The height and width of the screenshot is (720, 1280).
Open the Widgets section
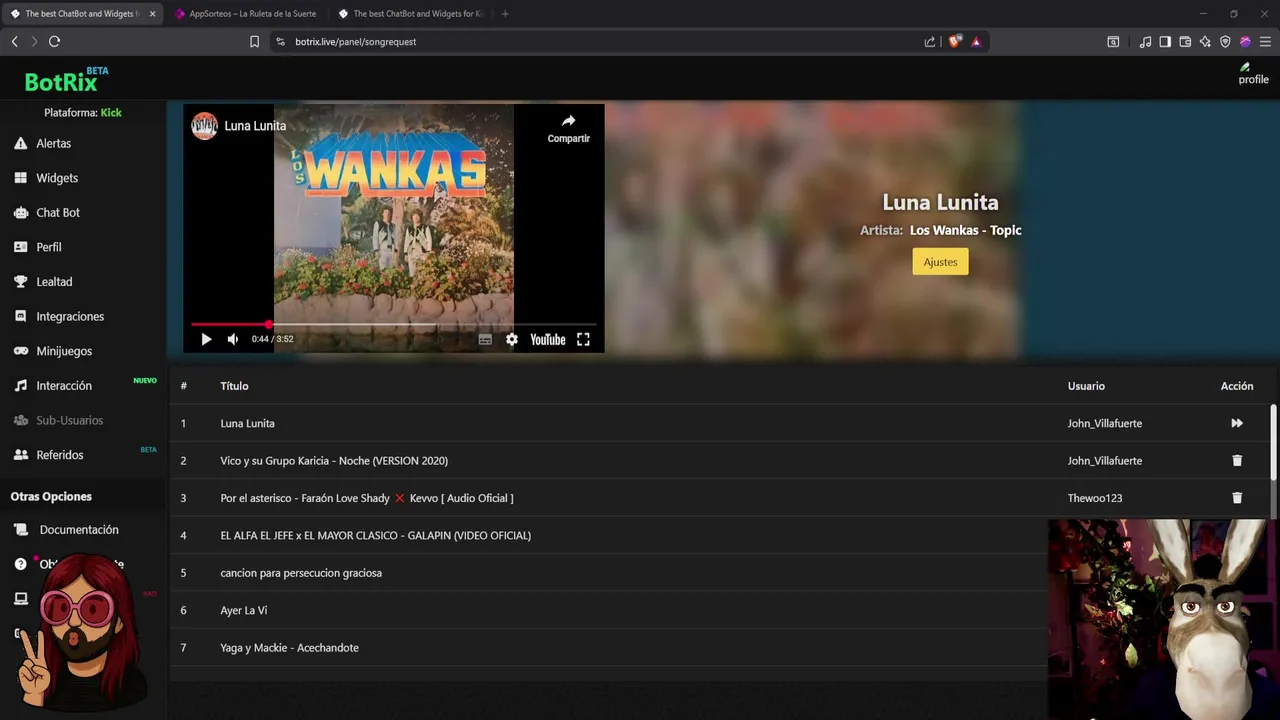56,178
